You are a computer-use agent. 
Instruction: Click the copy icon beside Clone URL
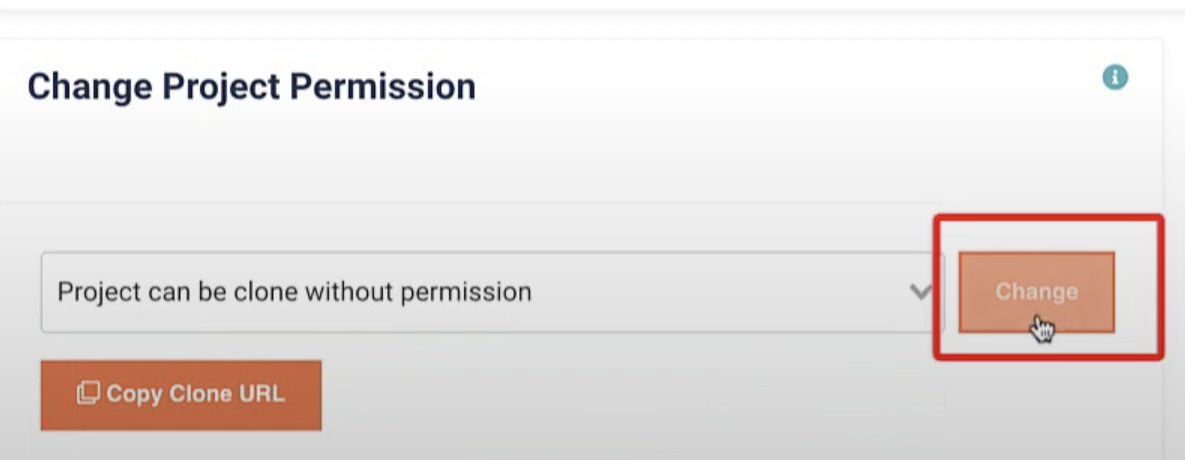[x=88, y=393]
